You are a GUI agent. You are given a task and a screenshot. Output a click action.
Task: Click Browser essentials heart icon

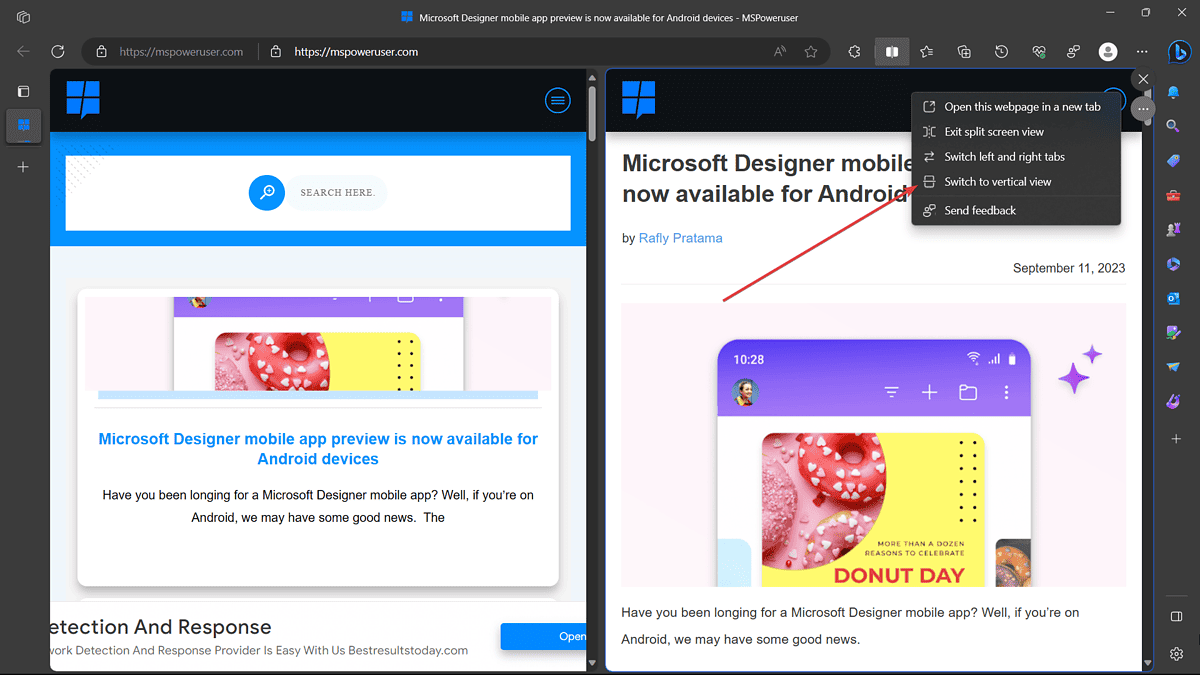1038,51
